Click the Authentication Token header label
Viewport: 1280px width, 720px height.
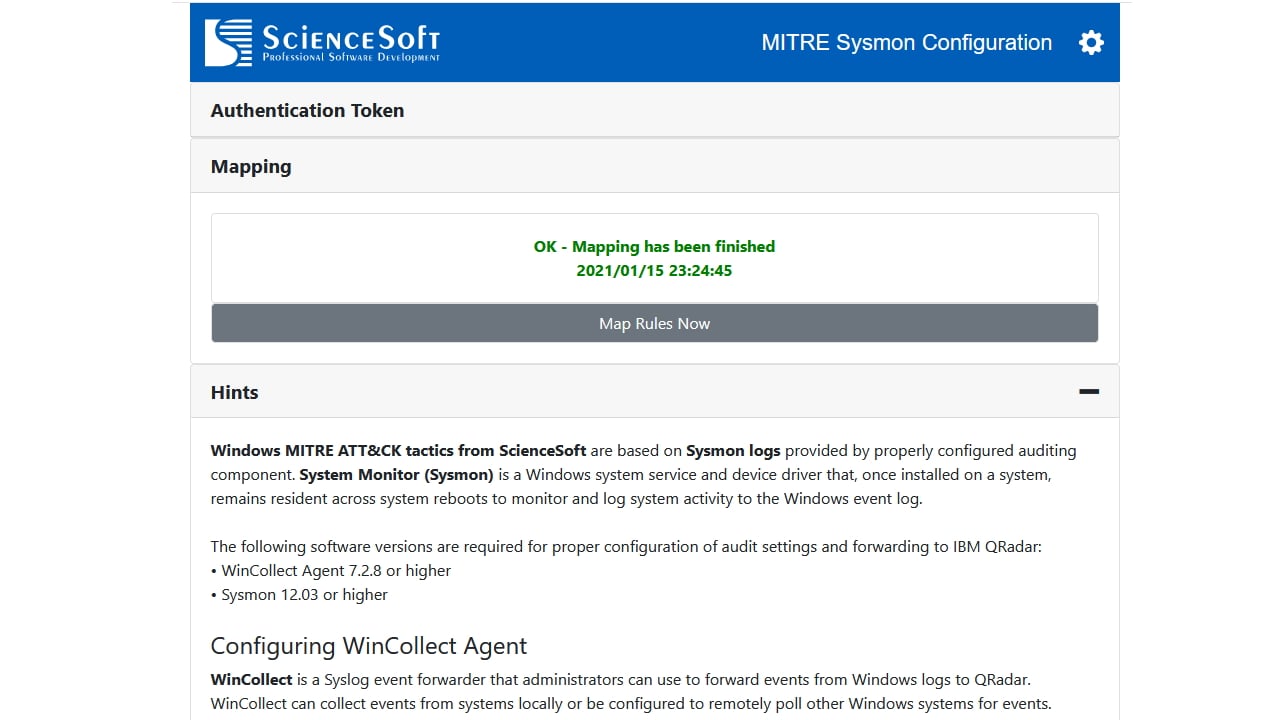pos(307,110)
